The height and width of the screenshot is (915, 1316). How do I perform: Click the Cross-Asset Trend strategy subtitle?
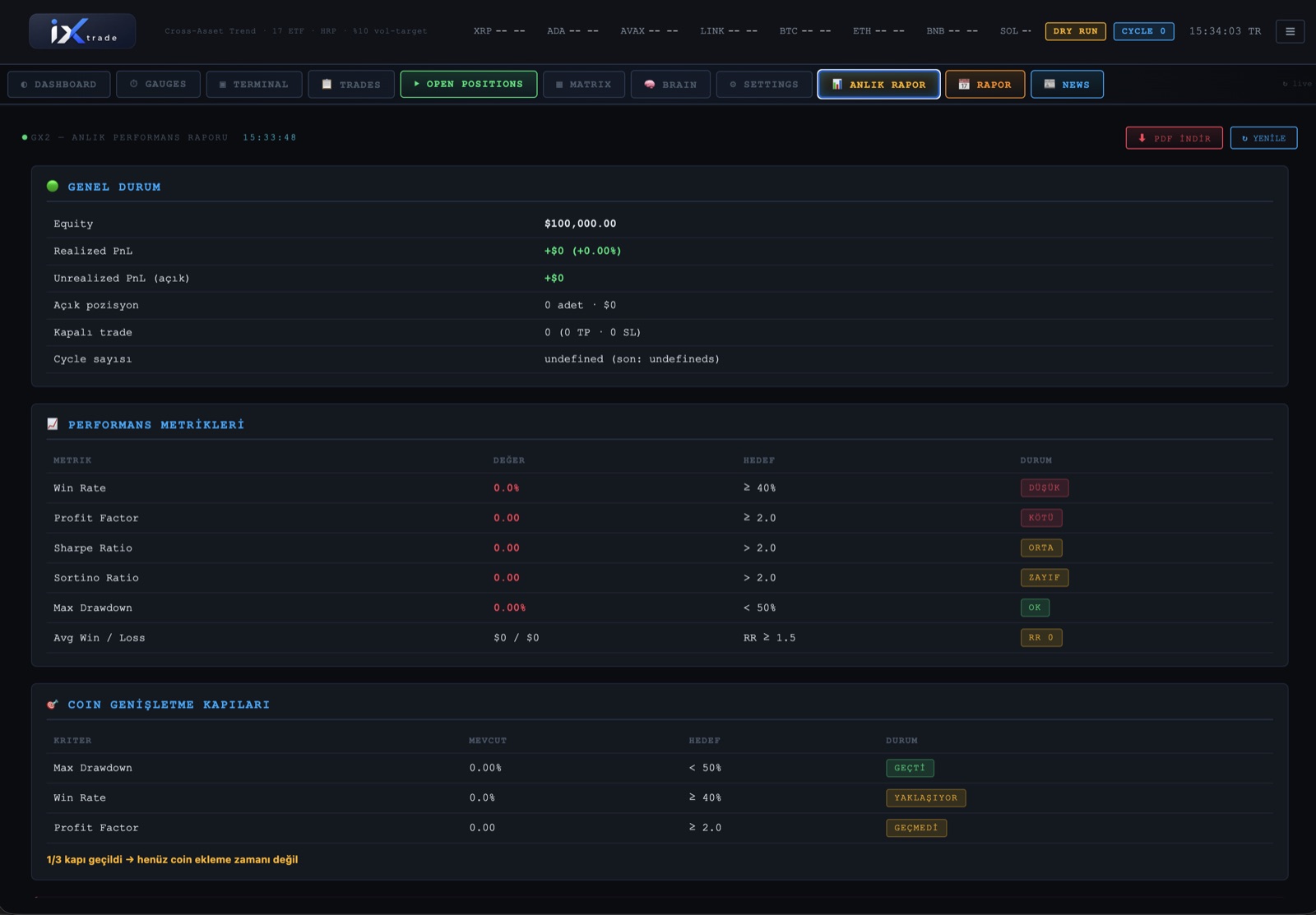296,31
